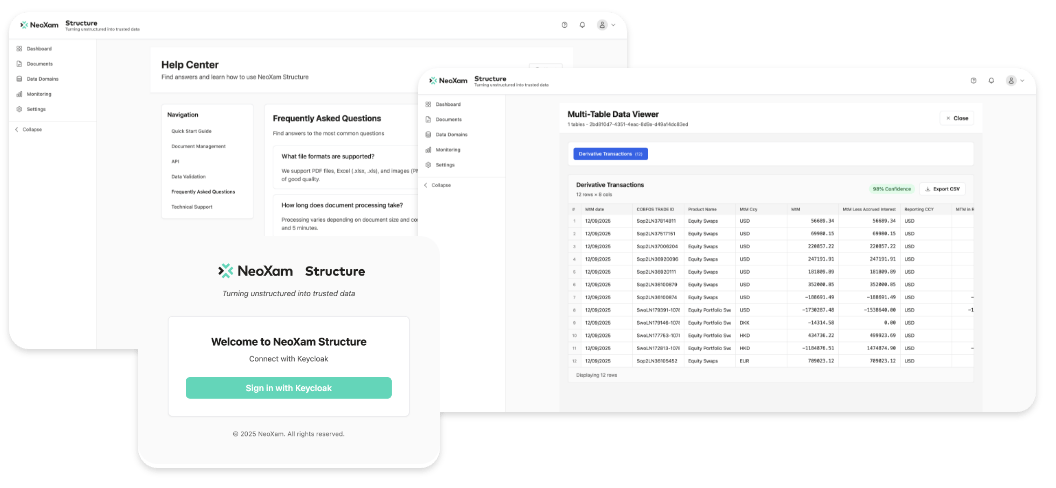Select Quick Start Guide in Navigation panel
Viewport: 1056px width, 488px height.
pos(191,131)
